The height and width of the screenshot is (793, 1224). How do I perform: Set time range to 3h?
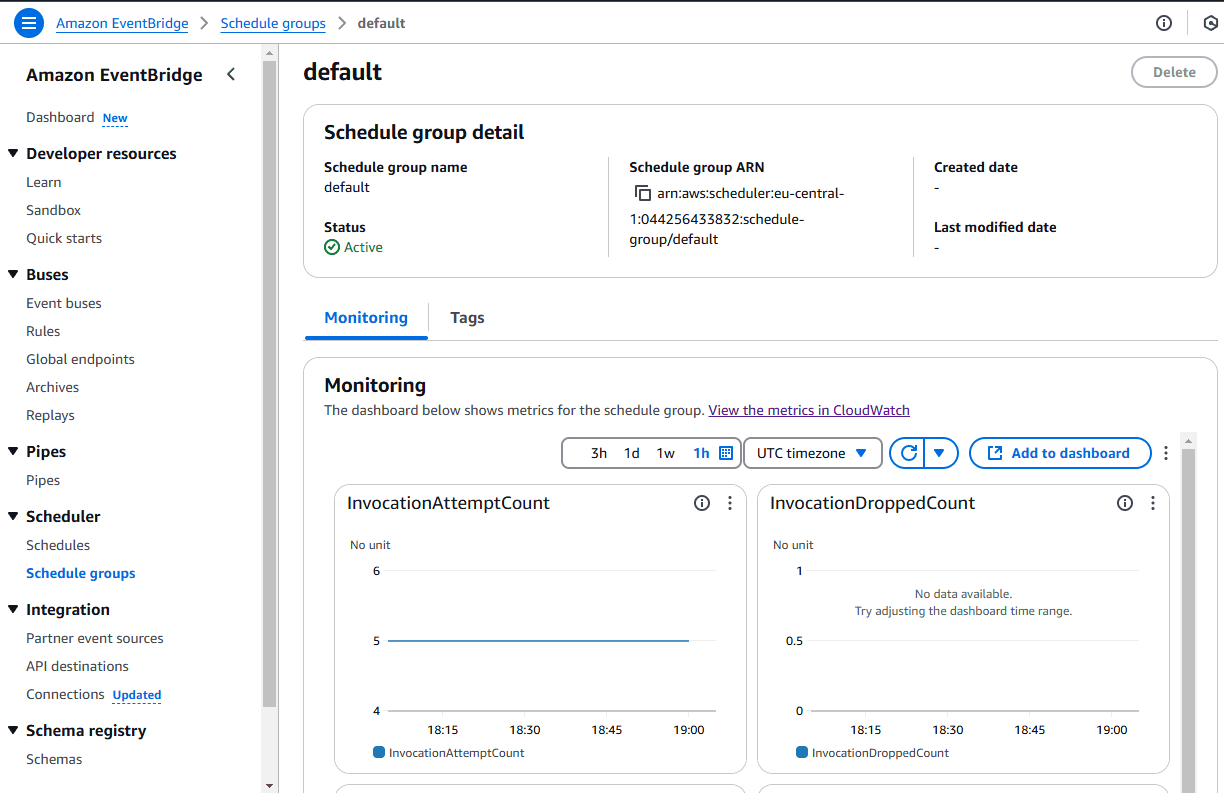coord(599,453)
